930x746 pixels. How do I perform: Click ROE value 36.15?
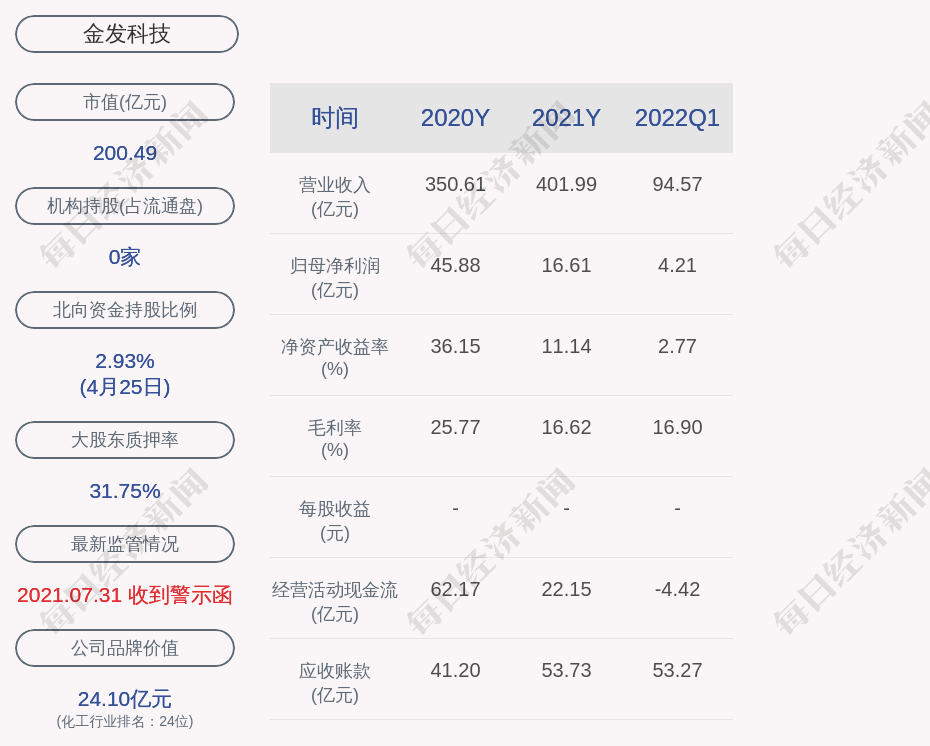(x=456, y=346)
